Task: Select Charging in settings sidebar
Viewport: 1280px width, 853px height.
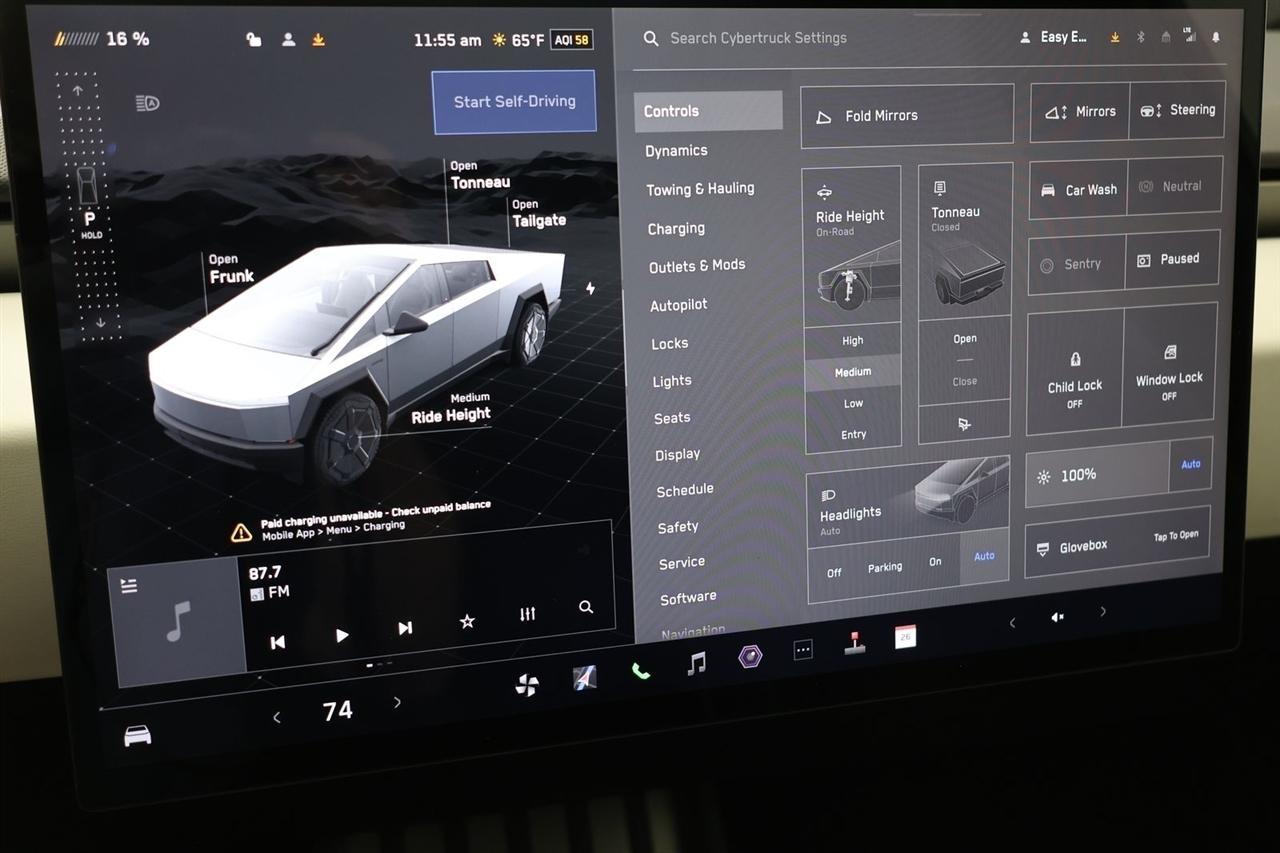Action: click(x=676, y=229)
